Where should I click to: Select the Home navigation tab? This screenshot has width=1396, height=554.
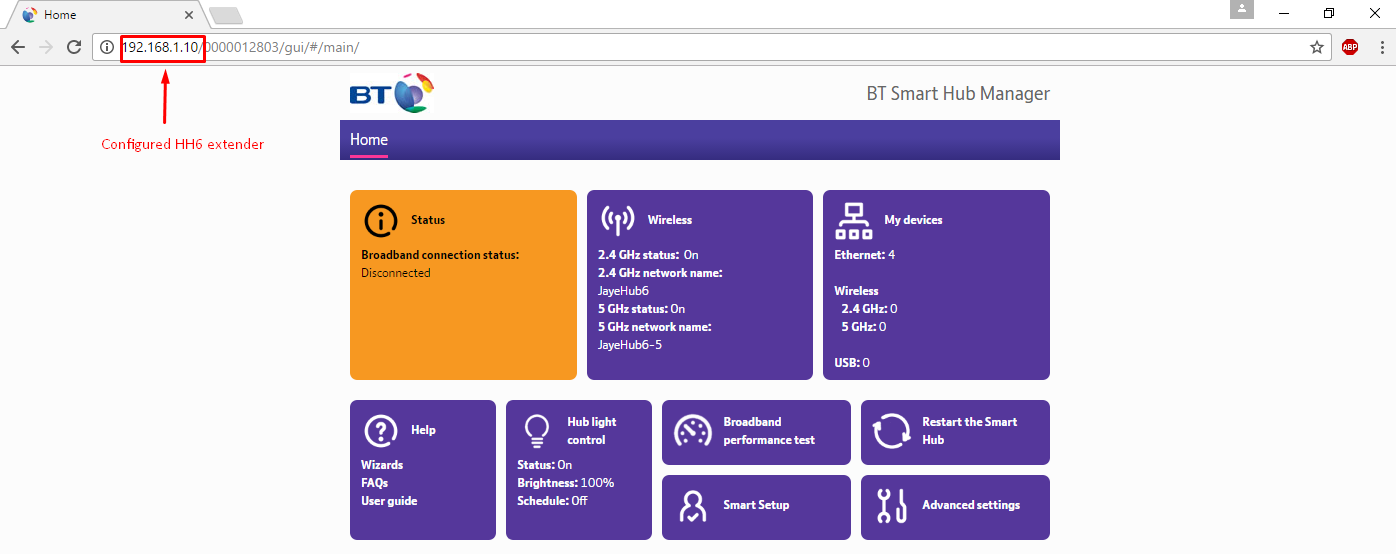[369, 140]
